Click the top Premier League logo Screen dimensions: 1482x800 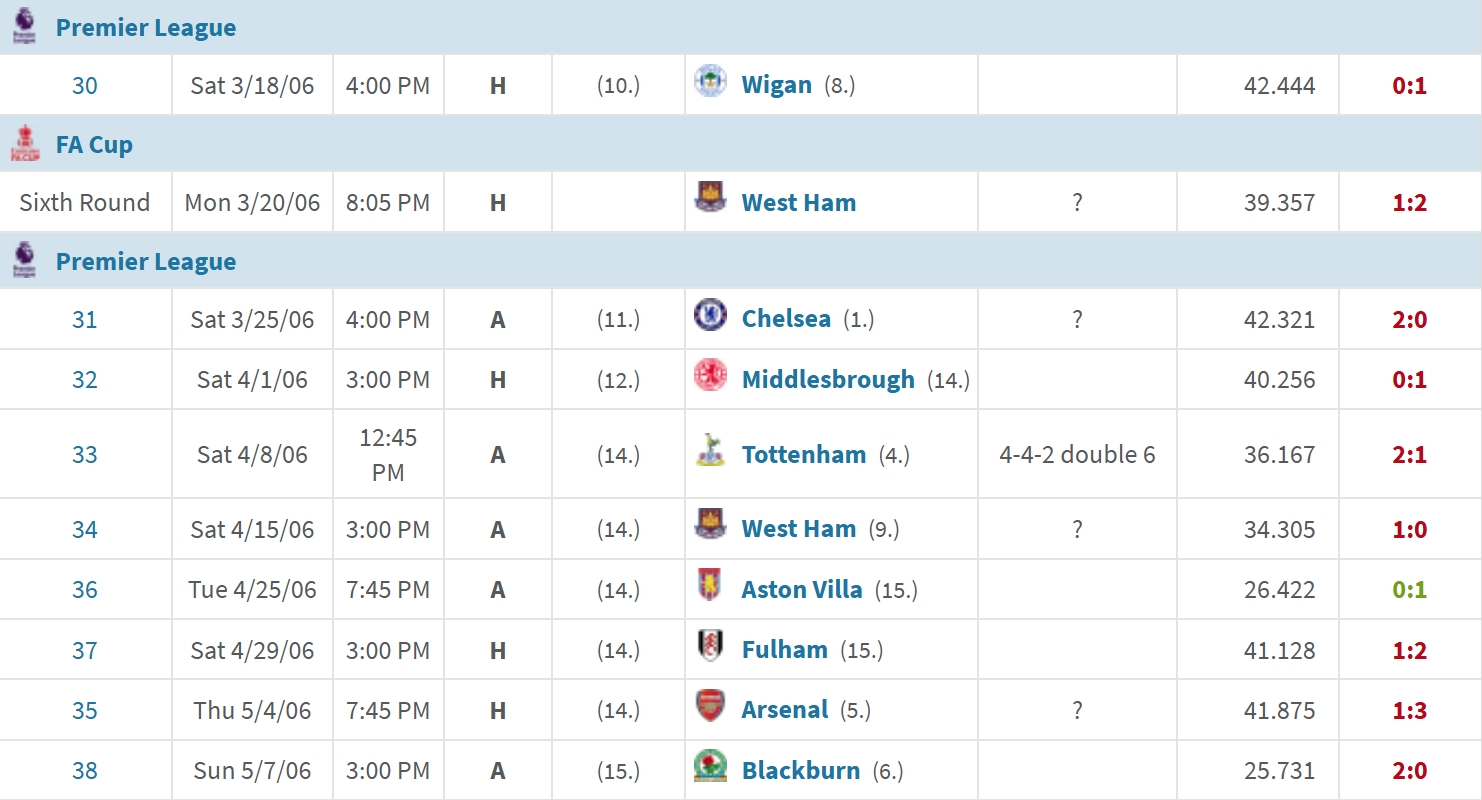(x=25, y=26)
